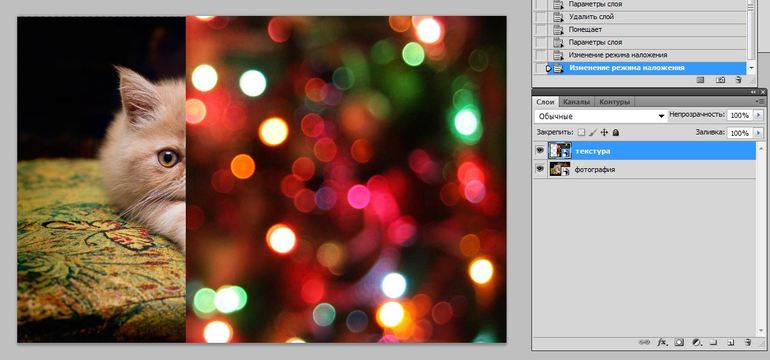Delete the layer with the trash icon in the Layers panel
Image resolution: width=770 pixels, height=360 pixels.
pos(748,342)
